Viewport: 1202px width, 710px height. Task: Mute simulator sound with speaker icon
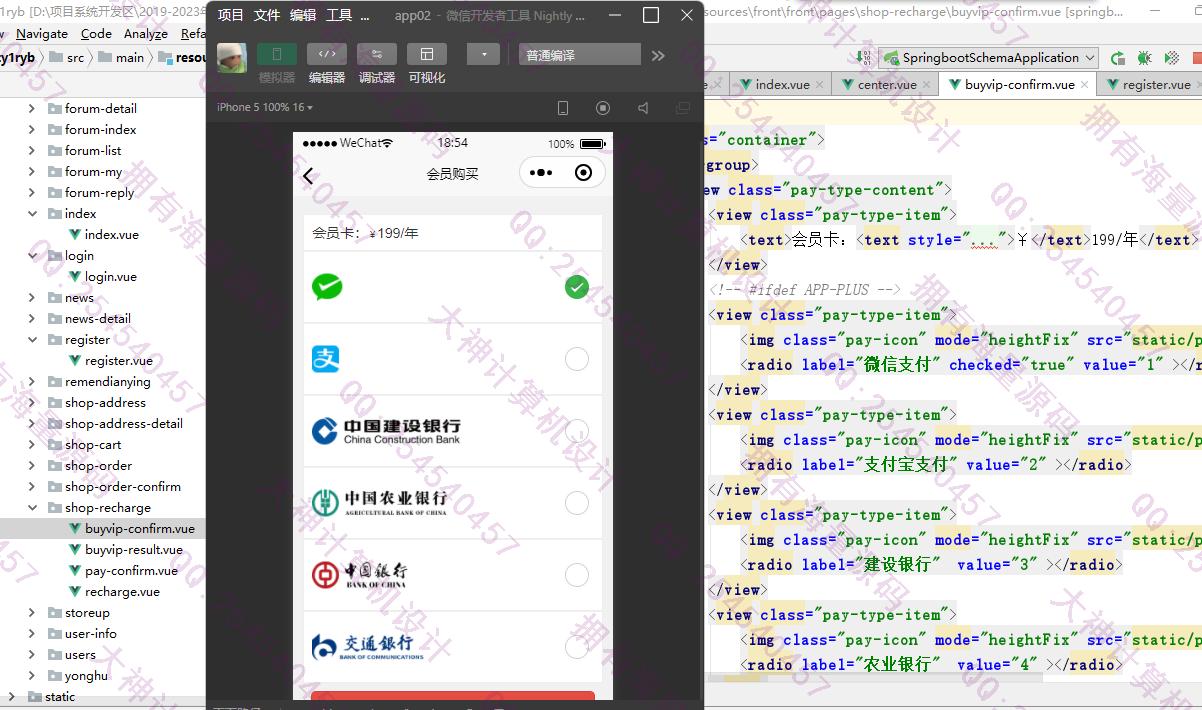[643, 108]
